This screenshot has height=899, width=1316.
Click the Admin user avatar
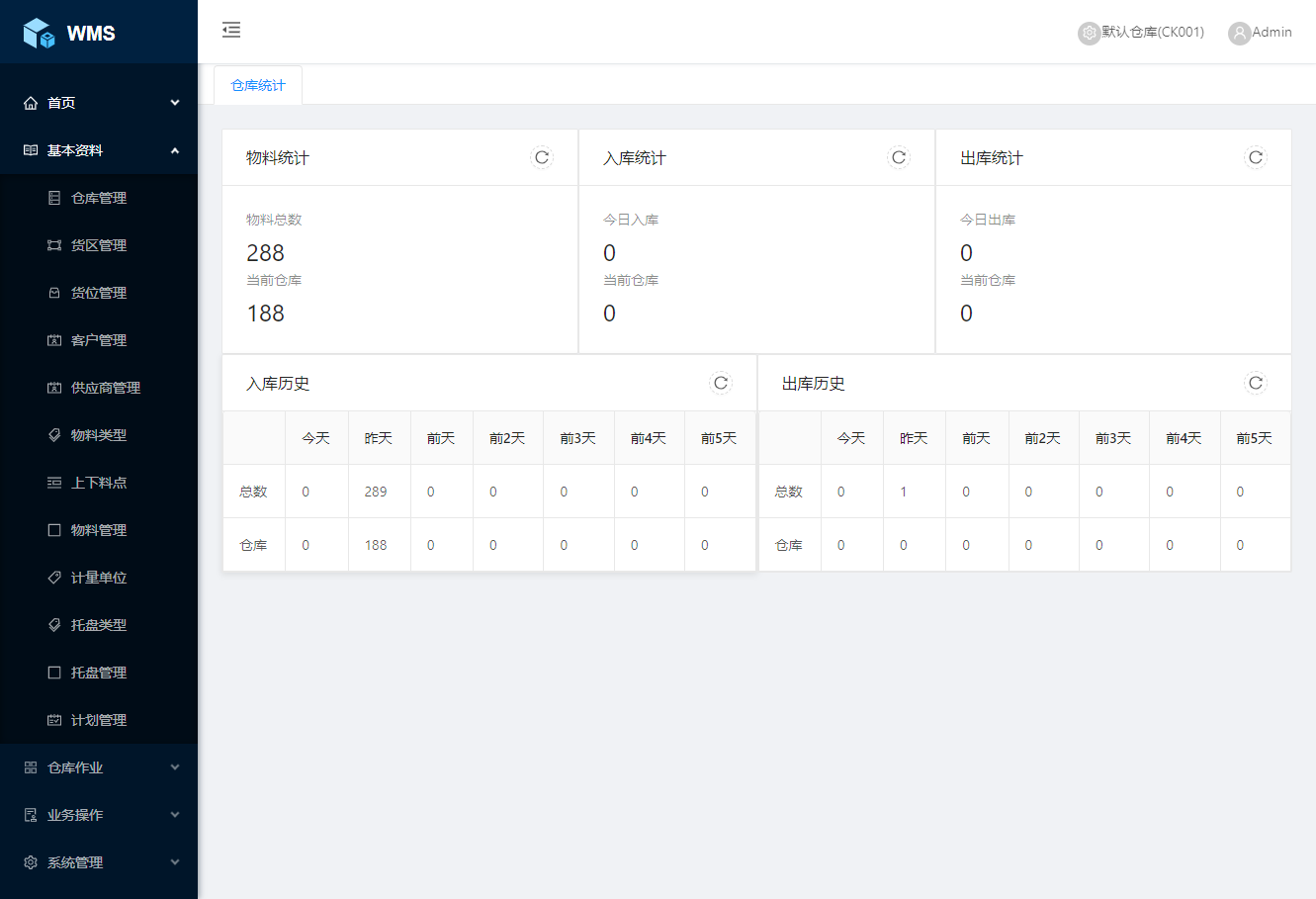[1239, 33]
